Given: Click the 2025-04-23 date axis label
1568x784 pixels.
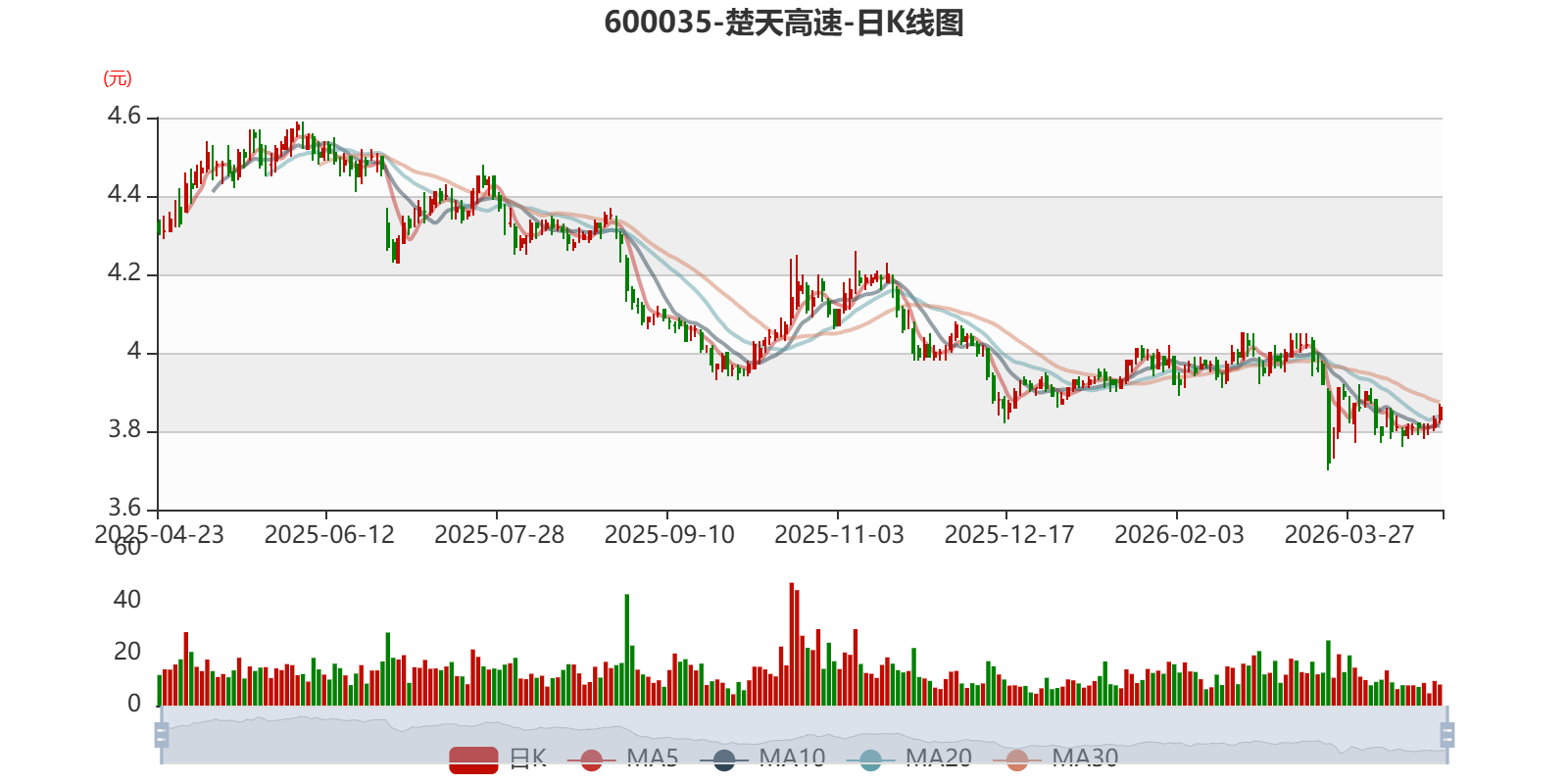Looking at the screenshot, I should tap(159, 535).
